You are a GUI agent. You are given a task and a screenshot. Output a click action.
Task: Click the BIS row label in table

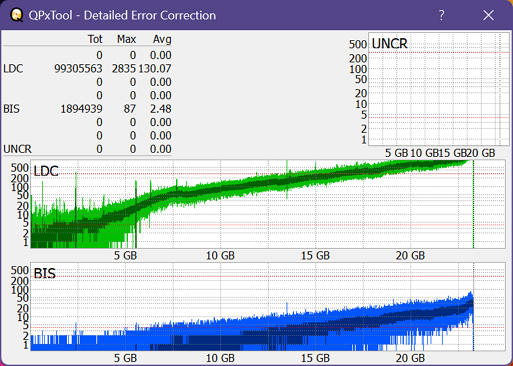point(11,109)
